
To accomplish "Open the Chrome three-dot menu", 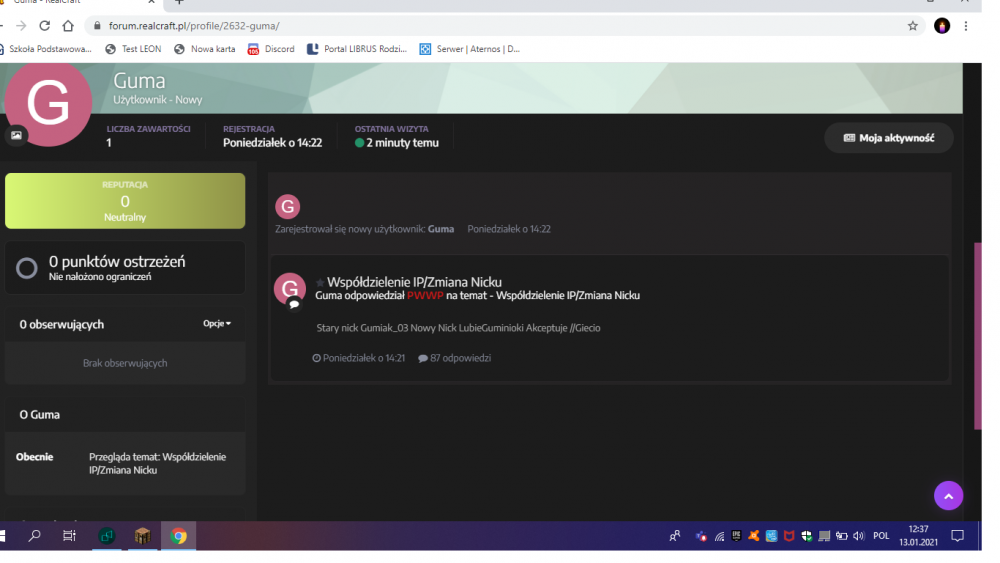I will point(966,26).
